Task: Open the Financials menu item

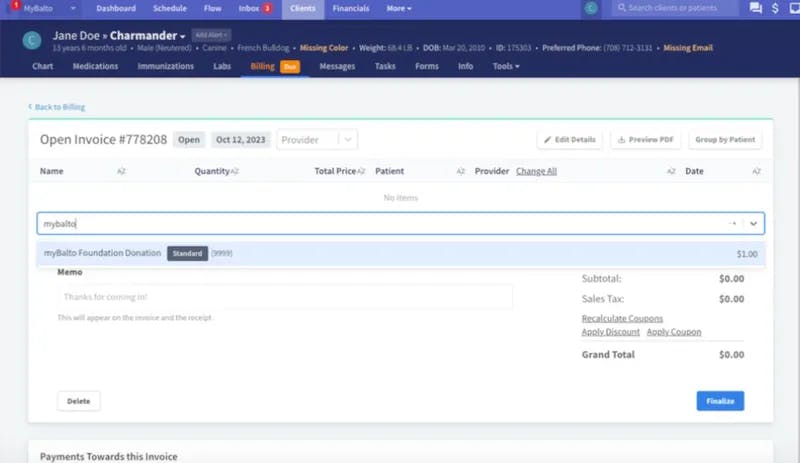Action: point(351,9)
